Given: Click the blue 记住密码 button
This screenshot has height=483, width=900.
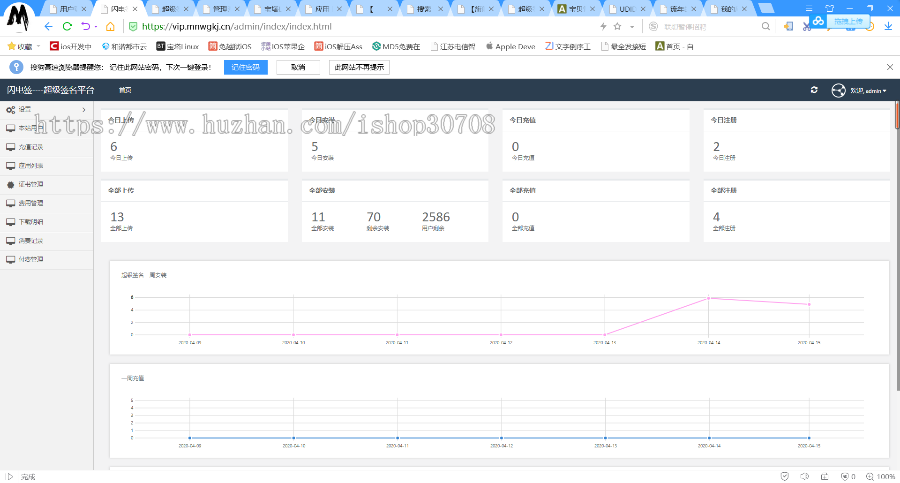Looking at the screenshot, I should pyautogui.click(x=246, y=67).
